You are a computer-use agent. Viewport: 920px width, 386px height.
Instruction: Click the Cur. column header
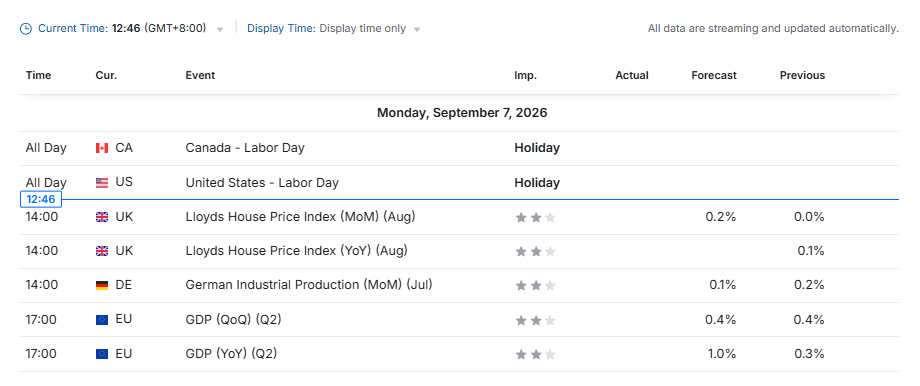pos(106,75)
